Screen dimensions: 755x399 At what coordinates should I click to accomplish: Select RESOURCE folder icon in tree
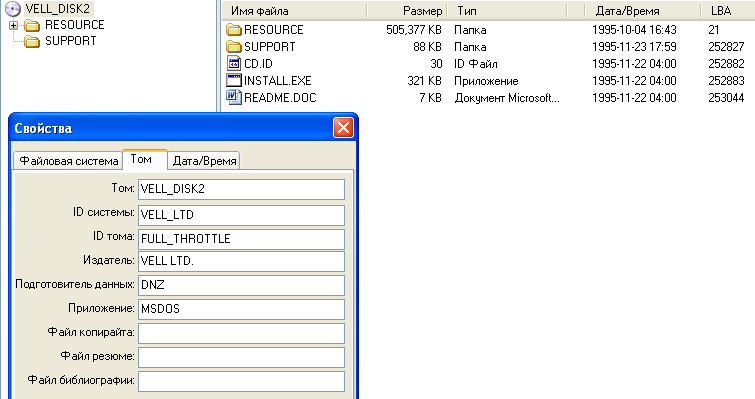(x=32, y=25)
